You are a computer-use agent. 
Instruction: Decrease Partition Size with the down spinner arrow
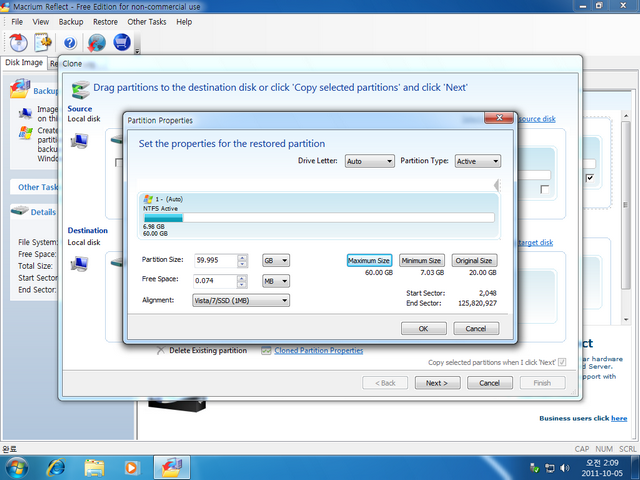coord(242,264)
